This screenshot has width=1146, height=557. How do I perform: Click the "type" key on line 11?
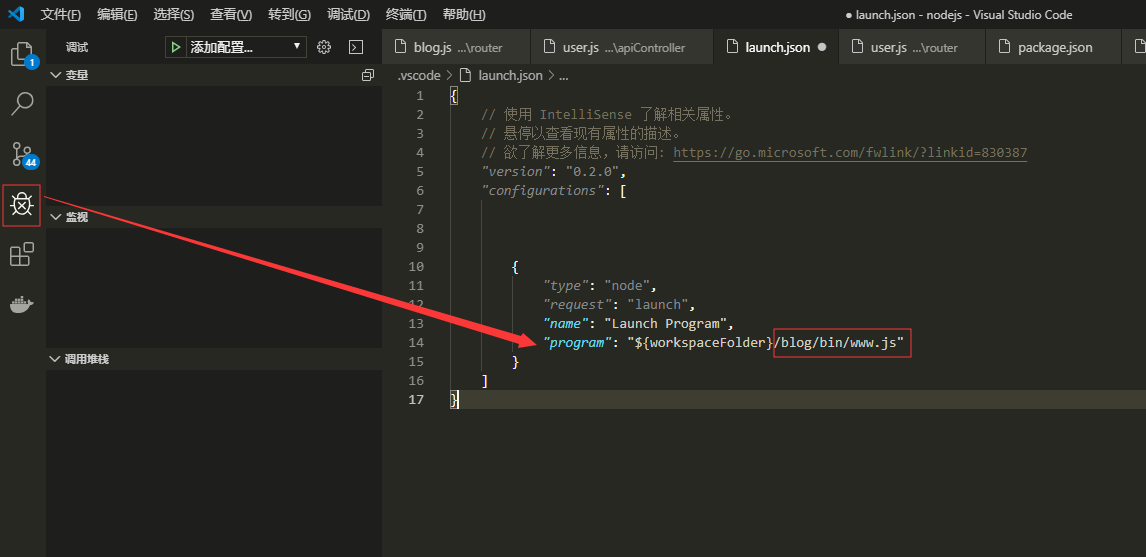[x=567, y=286]
